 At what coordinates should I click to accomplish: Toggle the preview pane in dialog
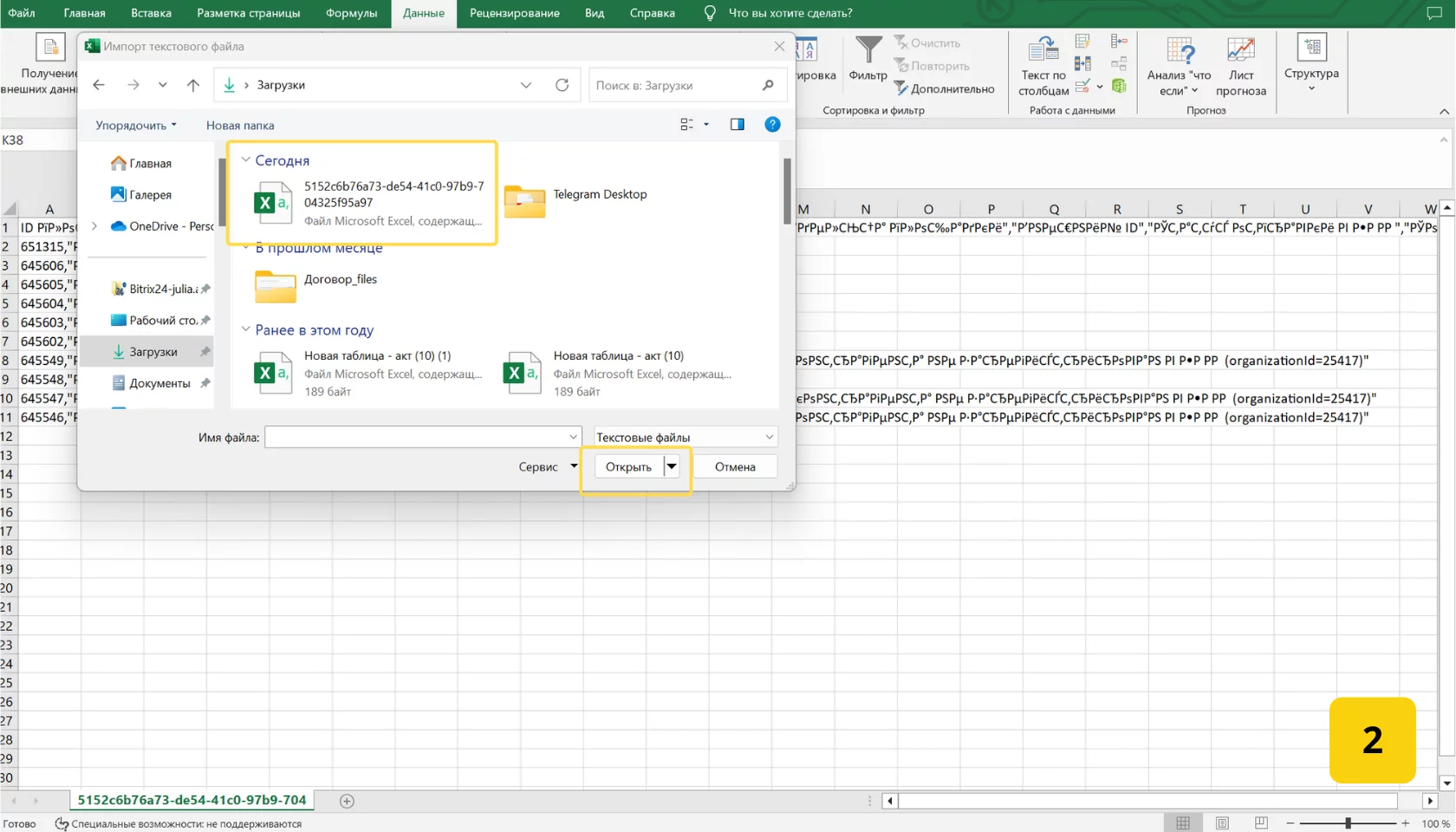point(737,125)
